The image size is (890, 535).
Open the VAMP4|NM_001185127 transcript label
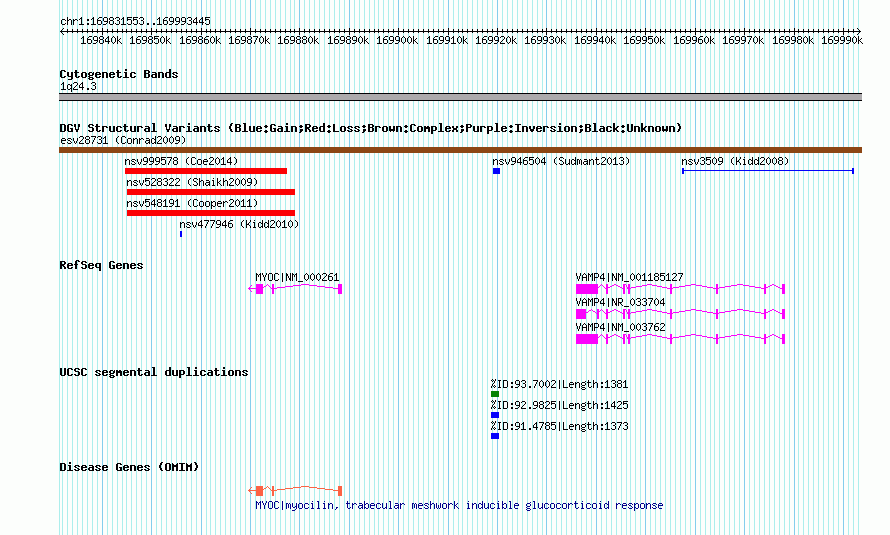(629, 277)
